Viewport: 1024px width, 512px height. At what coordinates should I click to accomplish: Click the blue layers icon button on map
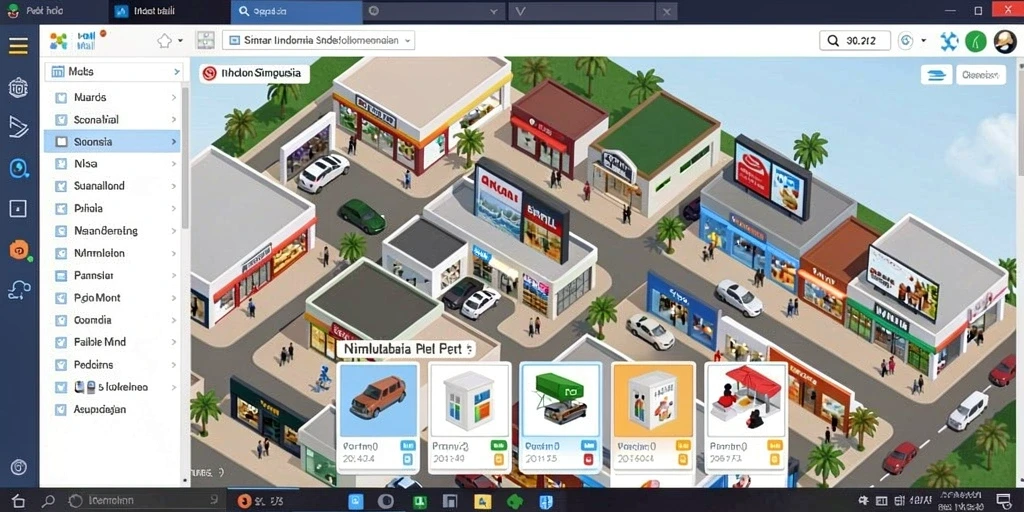click(x=936, y=75)
